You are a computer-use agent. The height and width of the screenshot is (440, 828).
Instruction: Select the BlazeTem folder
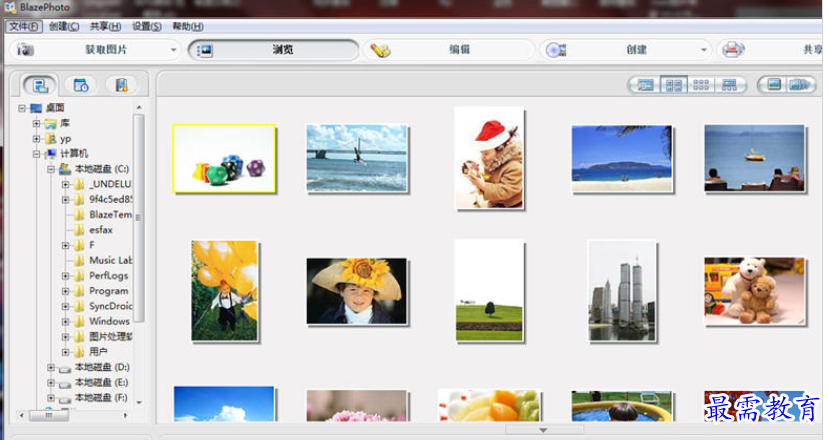(110, 214)
